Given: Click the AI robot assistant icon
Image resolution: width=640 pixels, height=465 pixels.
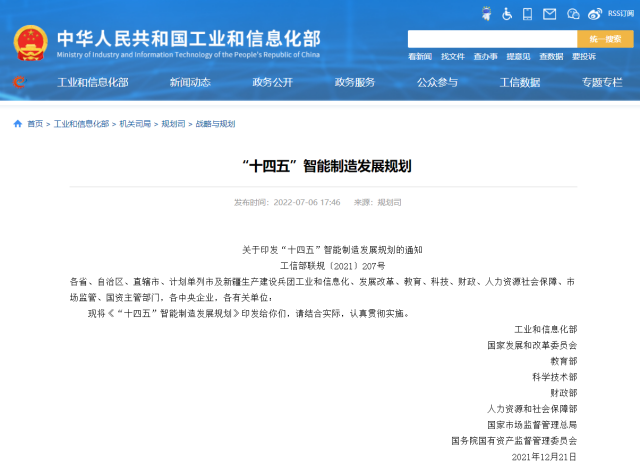Looking at the screenshot, I should point(487,13).
